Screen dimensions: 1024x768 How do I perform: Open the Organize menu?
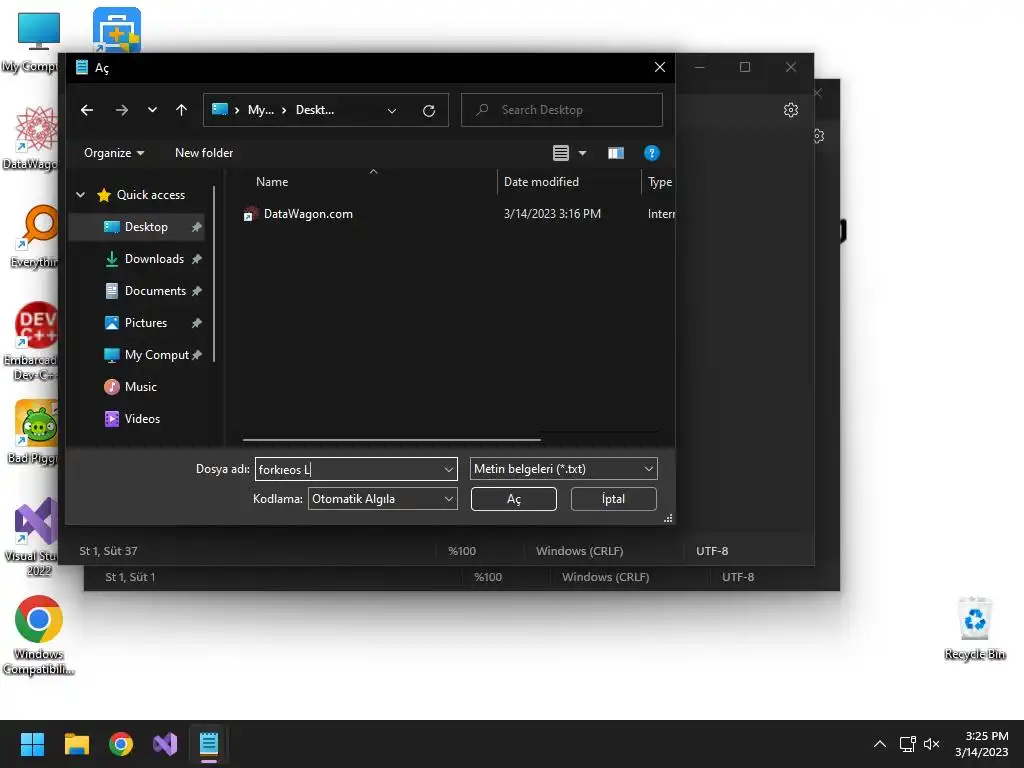click(x=114, y=153)
